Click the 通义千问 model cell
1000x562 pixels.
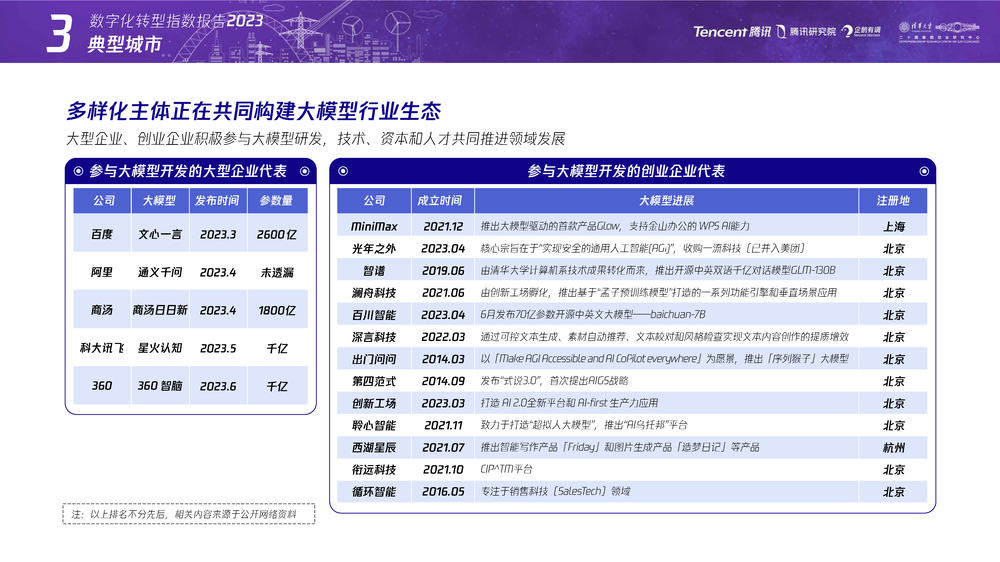(159, 272)
